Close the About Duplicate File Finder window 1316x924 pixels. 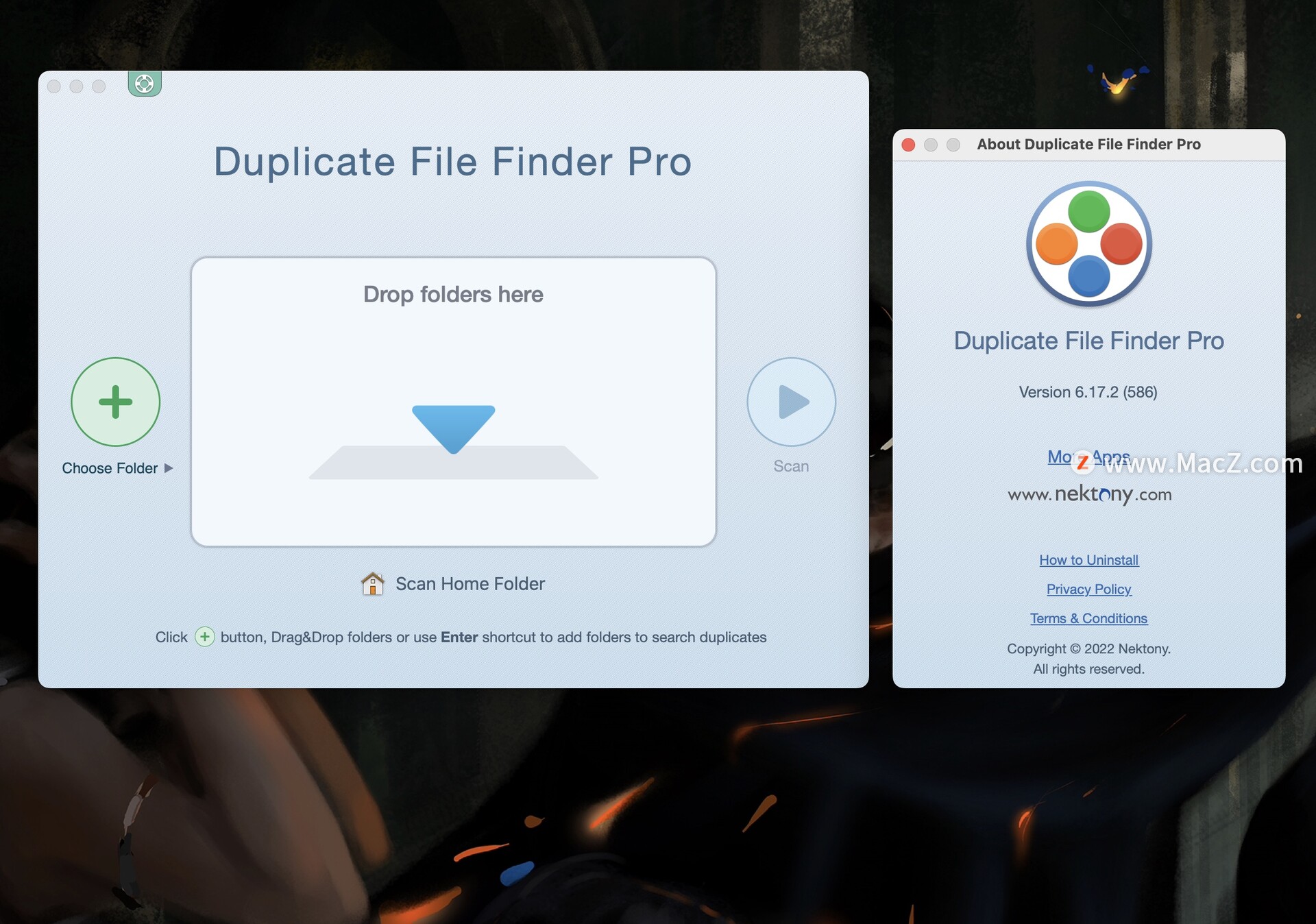[908, 145]
